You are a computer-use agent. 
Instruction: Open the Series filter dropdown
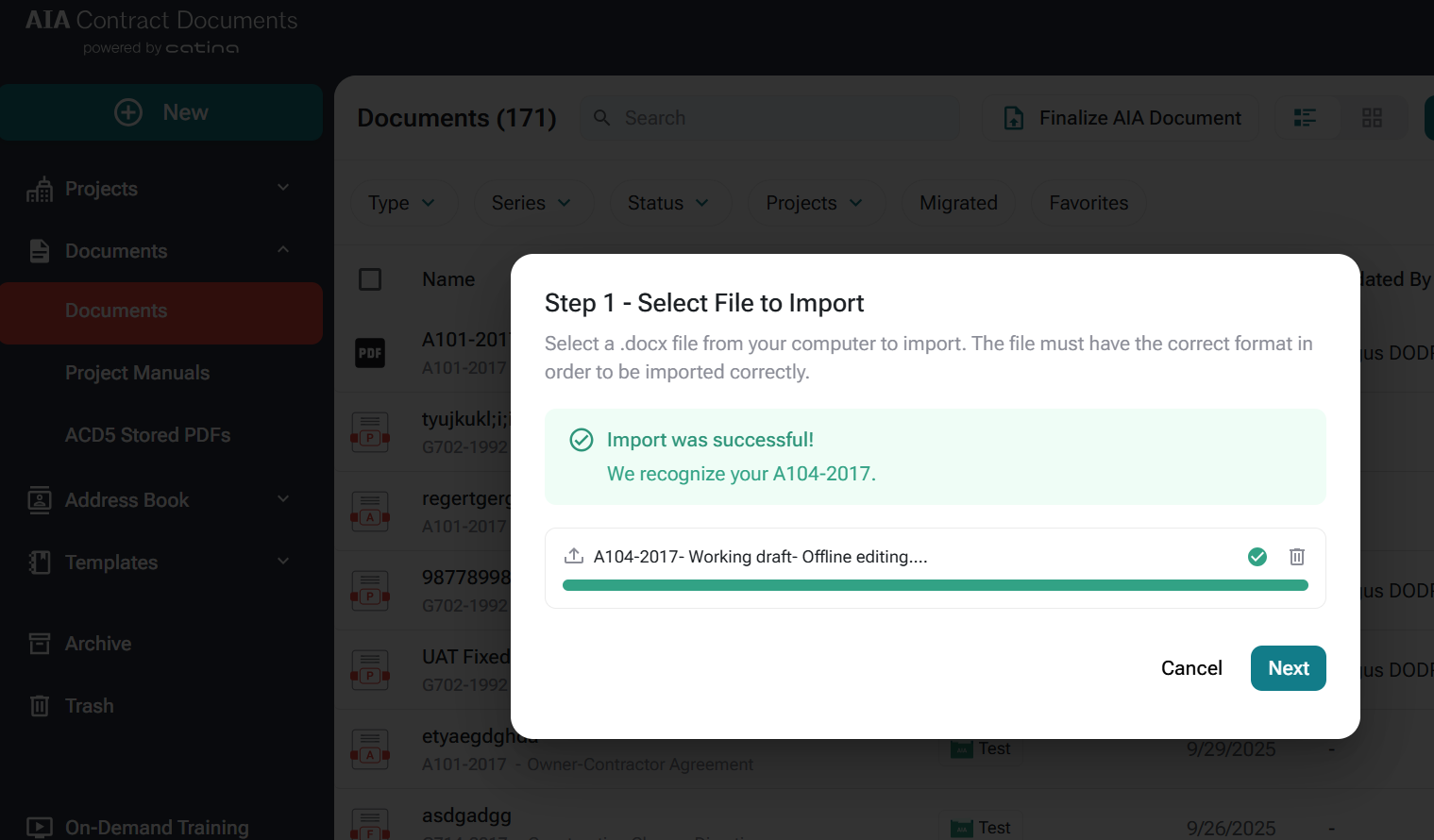tap(531, 203)
